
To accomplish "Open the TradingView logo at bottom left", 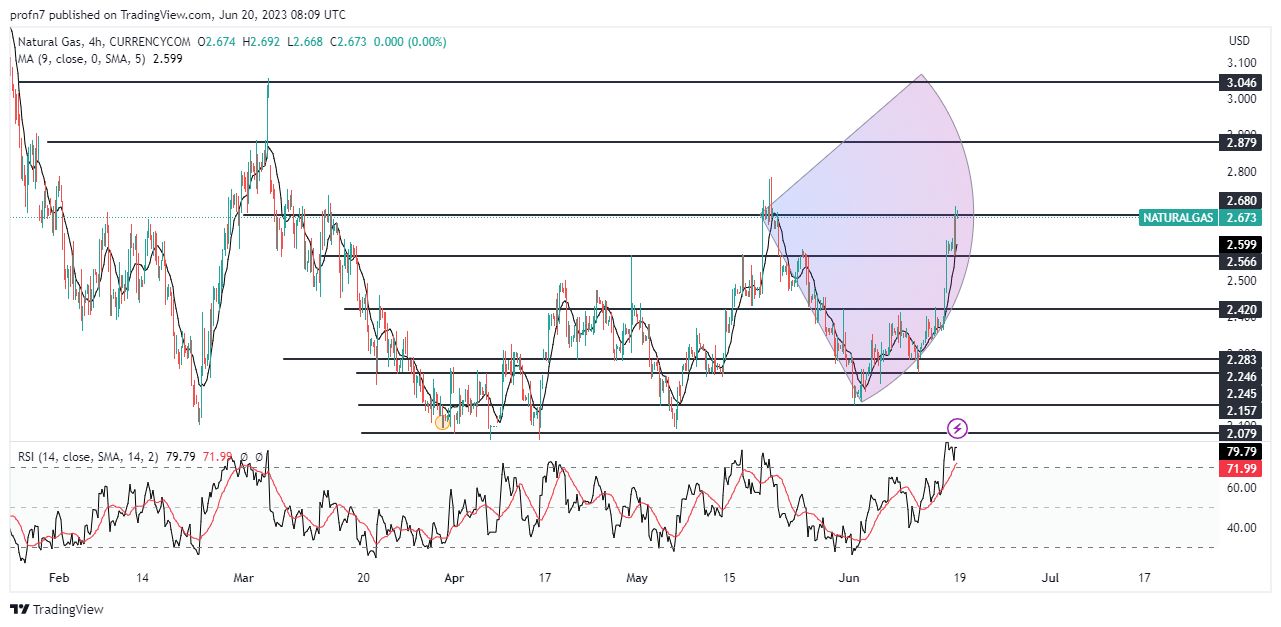I will tap(57, 609).
